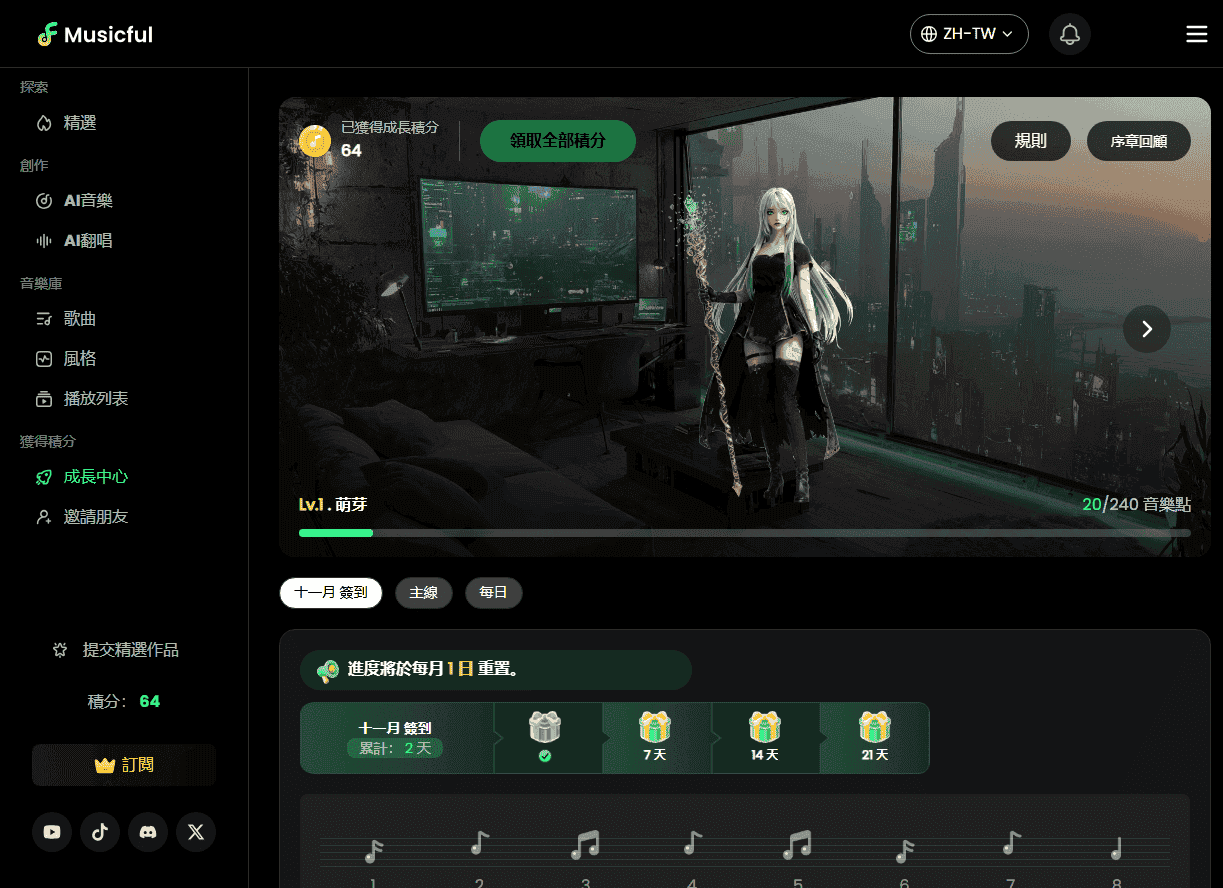This screenshot has width=1223, height=888.
Task: Click the YouTube social icon
Action: point(52,831)
